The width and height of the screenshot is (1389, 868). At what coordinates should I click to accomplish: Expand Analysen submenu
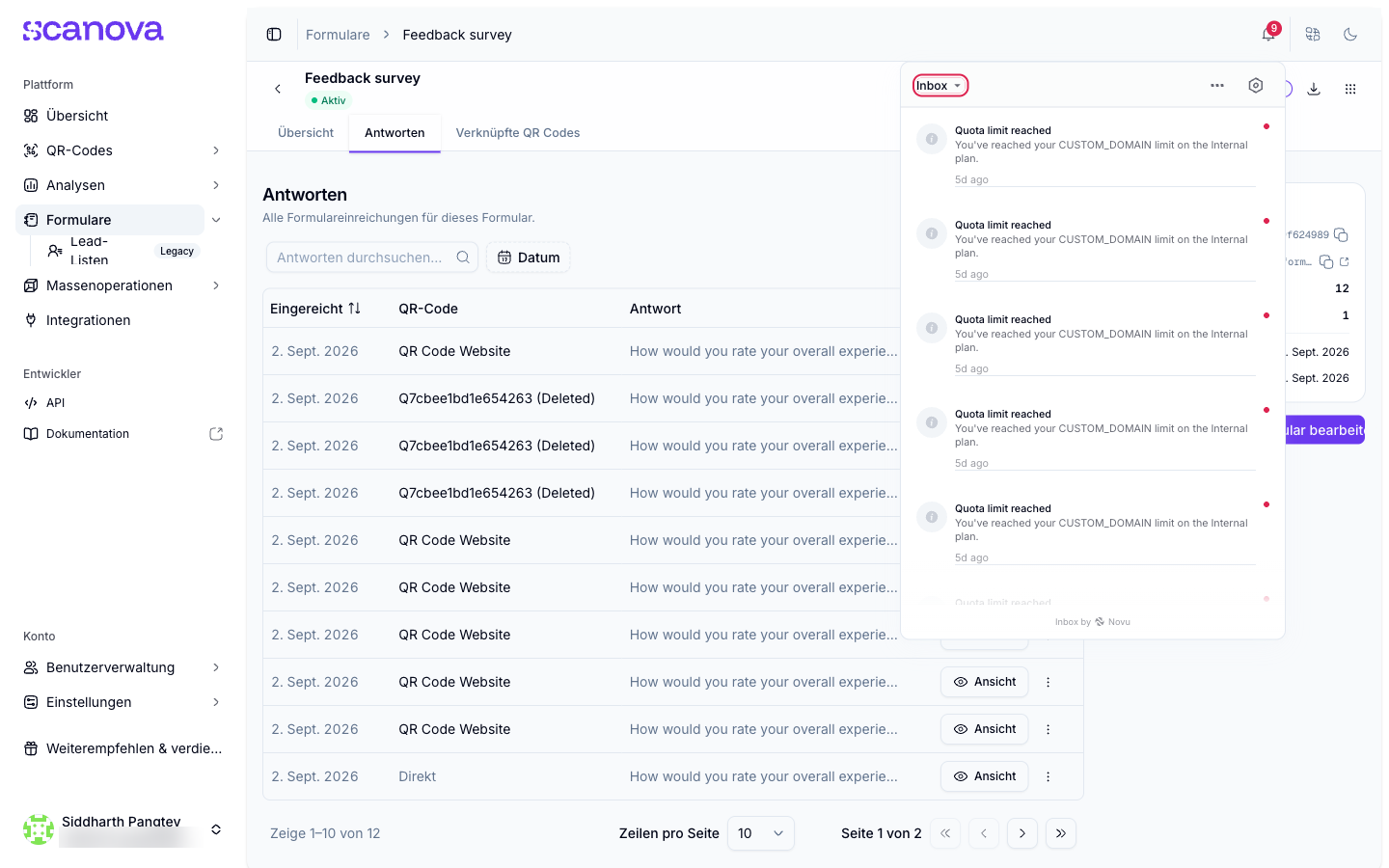click(x=216, y=185)
